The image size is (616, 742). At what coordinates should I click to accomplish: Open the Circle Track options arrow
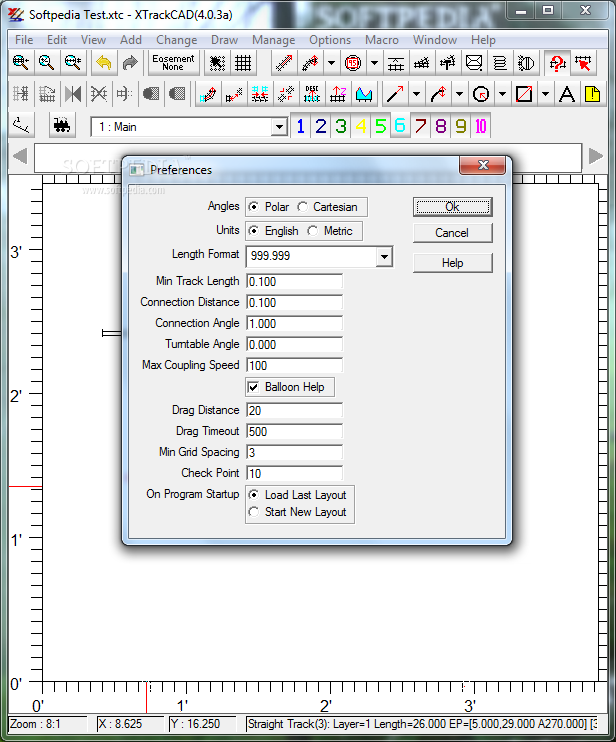tap(375, 62)
